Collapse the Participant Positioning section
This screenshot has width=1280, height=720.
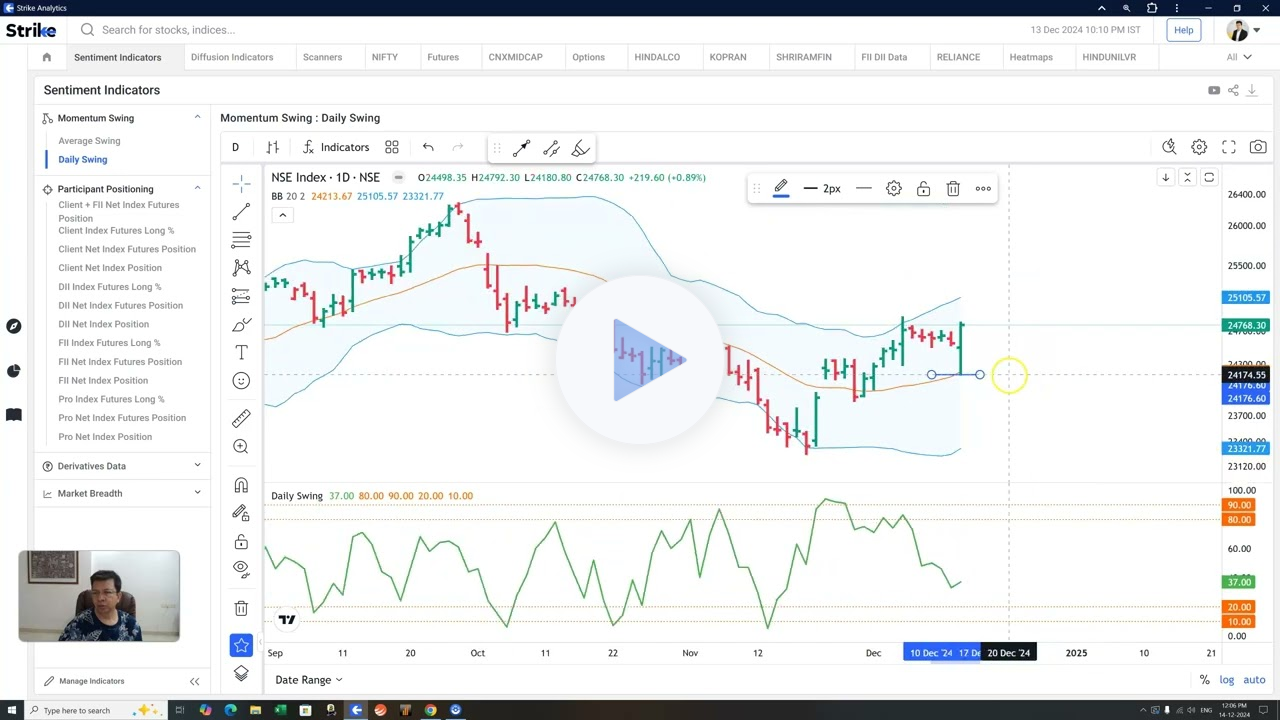pos(197,189)
